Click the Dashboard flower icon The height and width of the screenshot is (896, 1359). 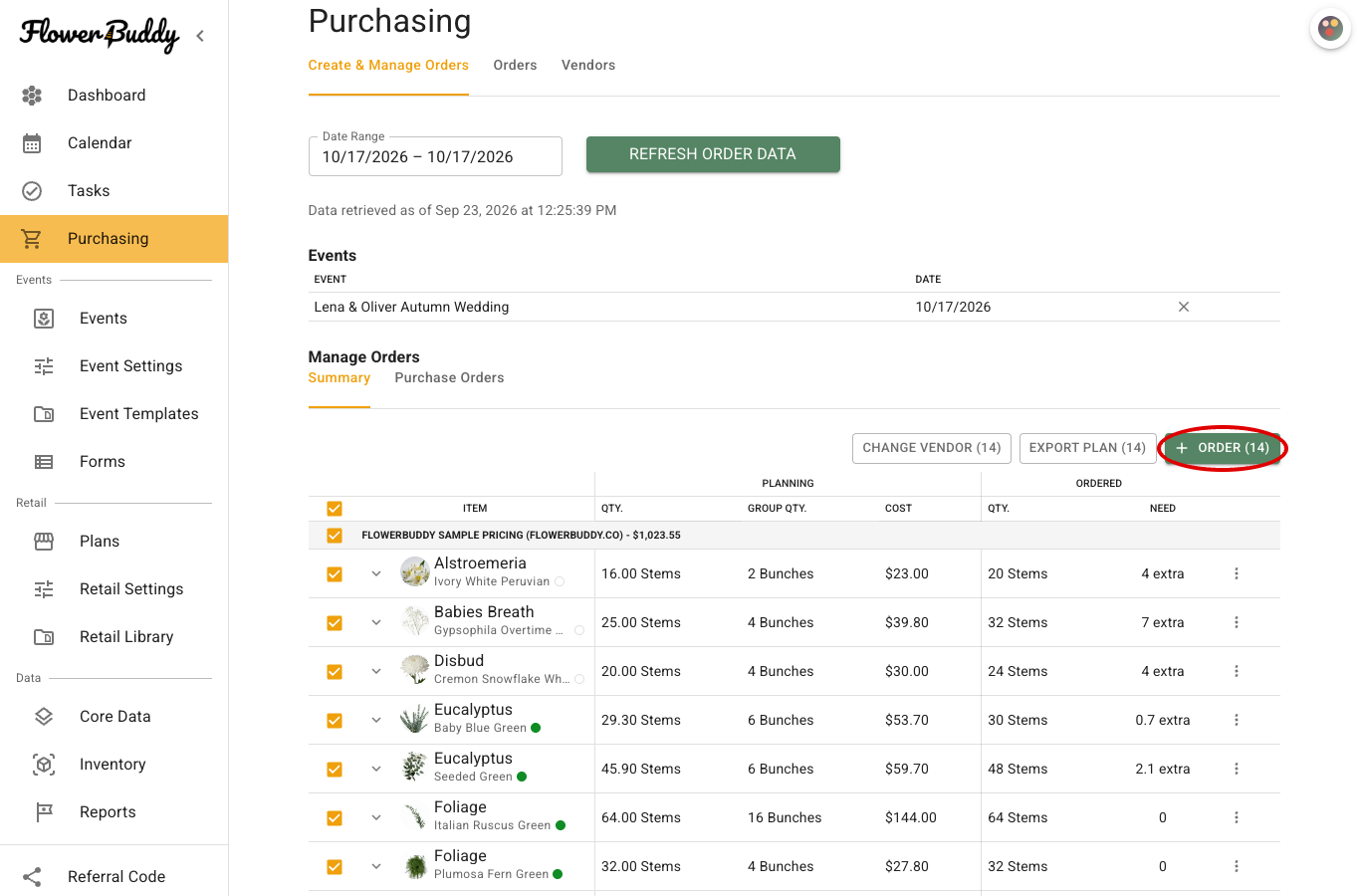(32, 96)
